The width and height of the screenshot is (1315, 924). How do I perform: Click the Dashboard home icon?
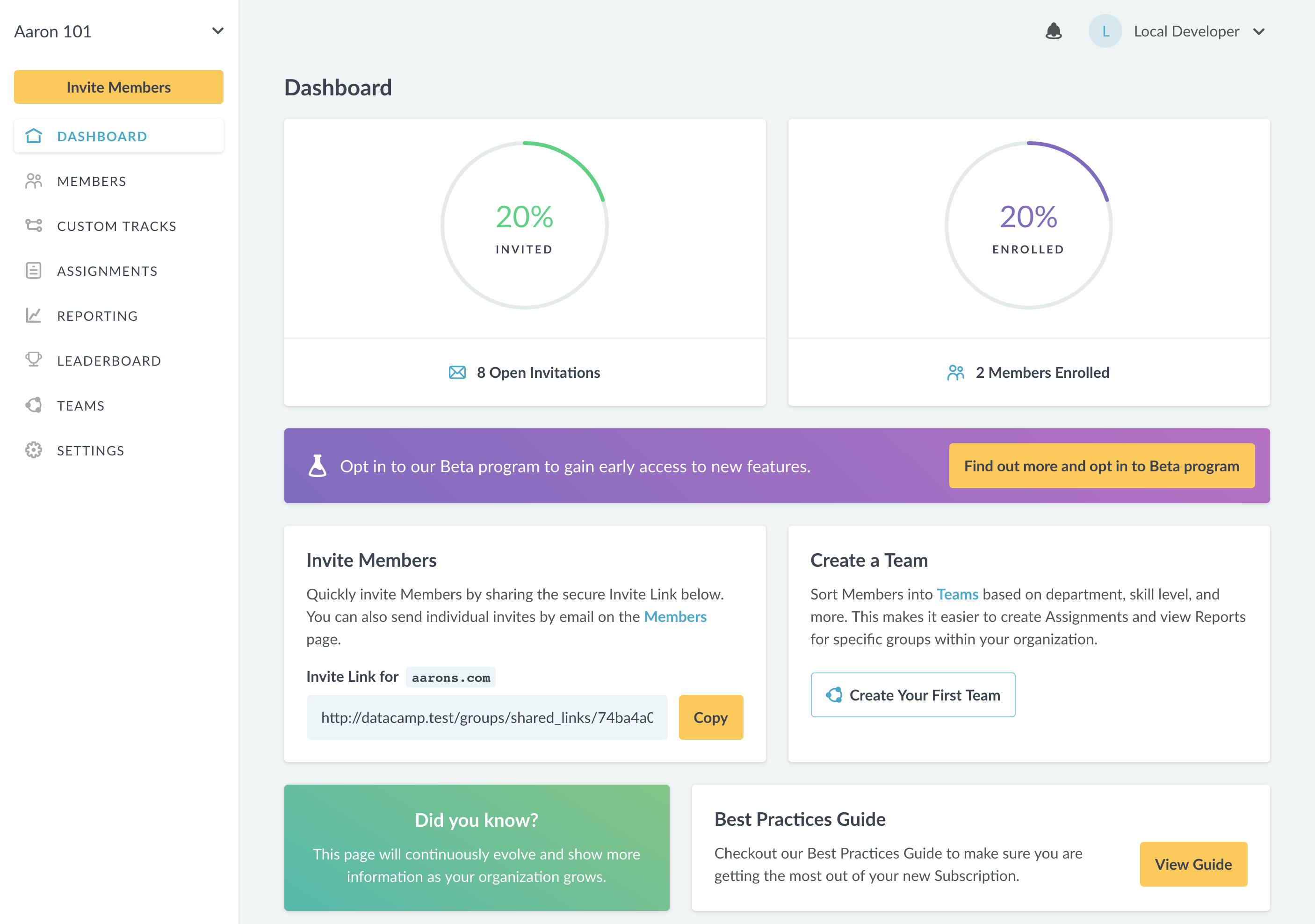coord(34,136)
